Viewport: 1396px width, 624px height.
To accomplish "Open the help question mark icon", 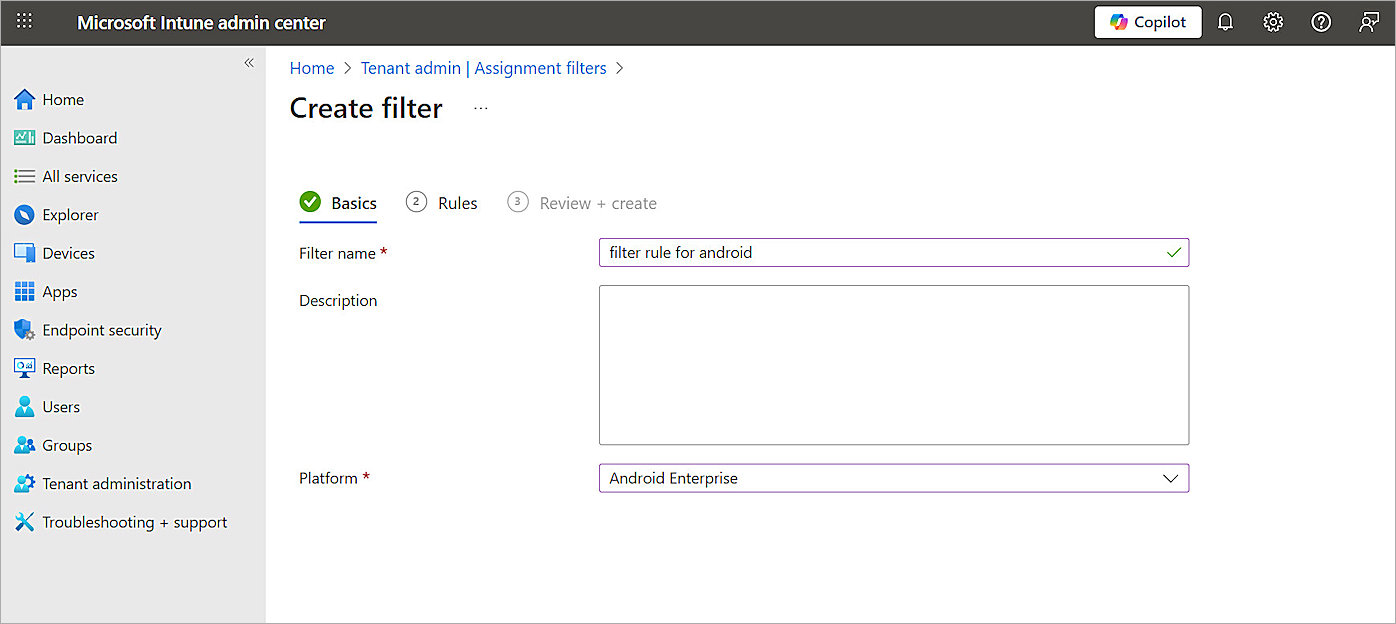I will coord(1321,22).
